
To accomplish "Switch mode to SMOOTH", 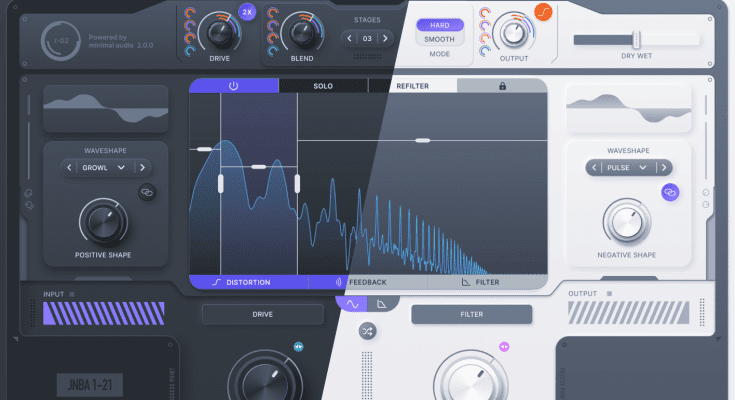I will (440, 41).
